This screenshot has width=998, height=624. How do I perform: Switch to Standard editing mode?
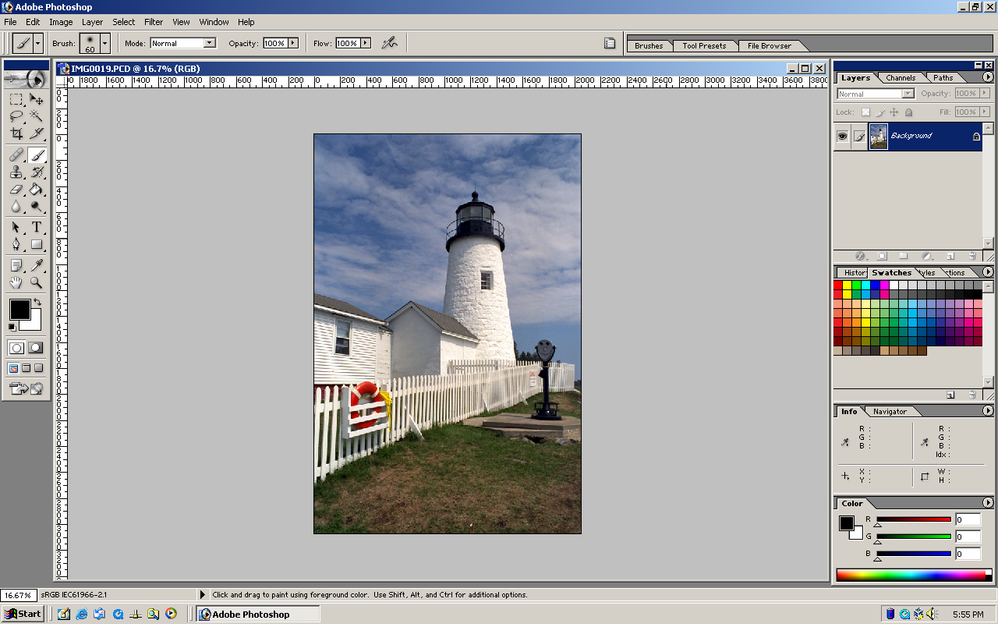click(x=17, y=348)
